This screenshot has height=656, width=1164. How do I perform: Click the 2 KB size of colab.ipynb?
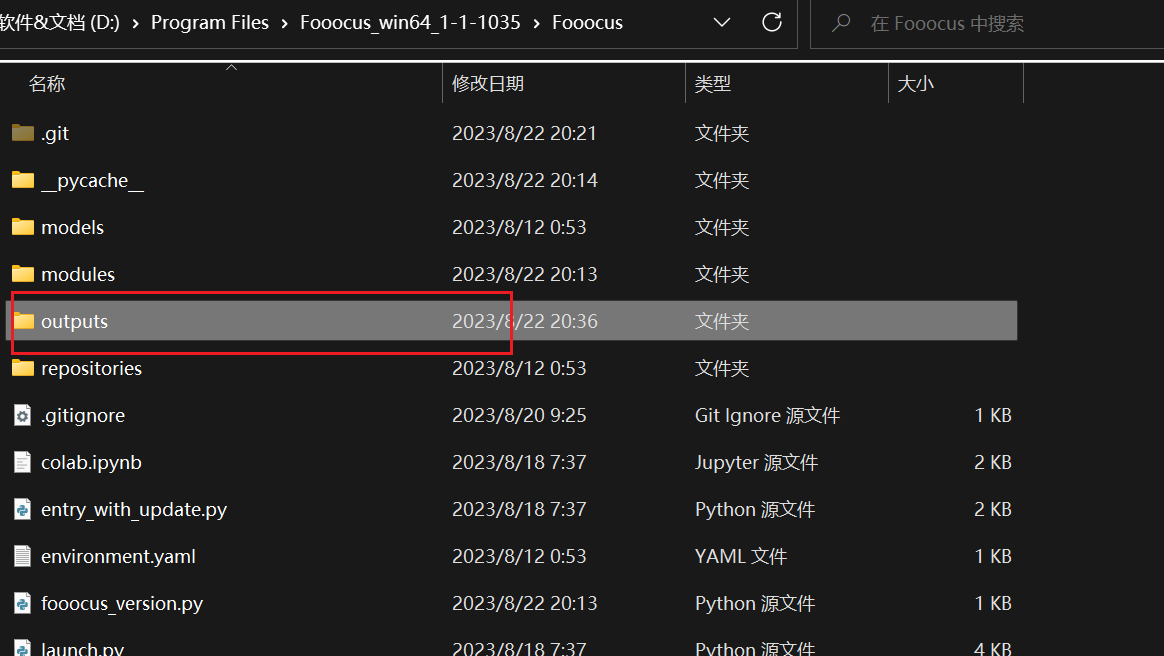pos(993,462)
